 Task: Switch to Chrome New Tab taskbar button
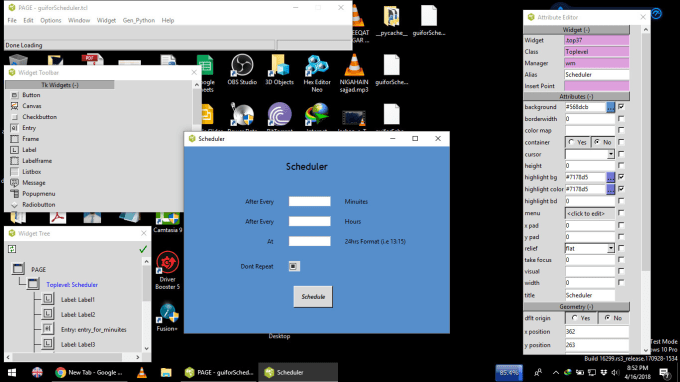[x=89, y=372]
